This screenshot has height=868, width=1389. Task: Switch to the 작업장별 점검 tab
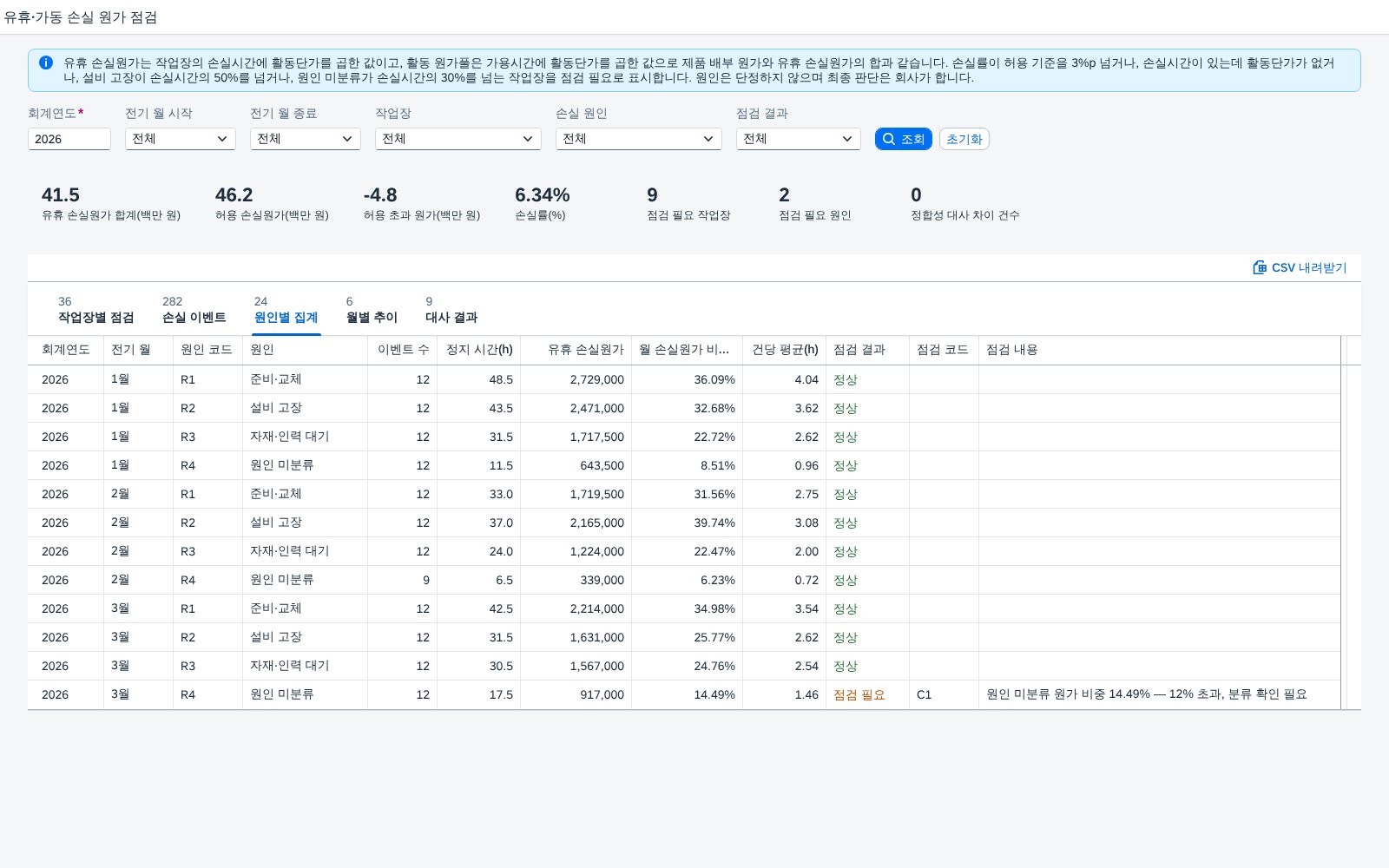[96, 310]
